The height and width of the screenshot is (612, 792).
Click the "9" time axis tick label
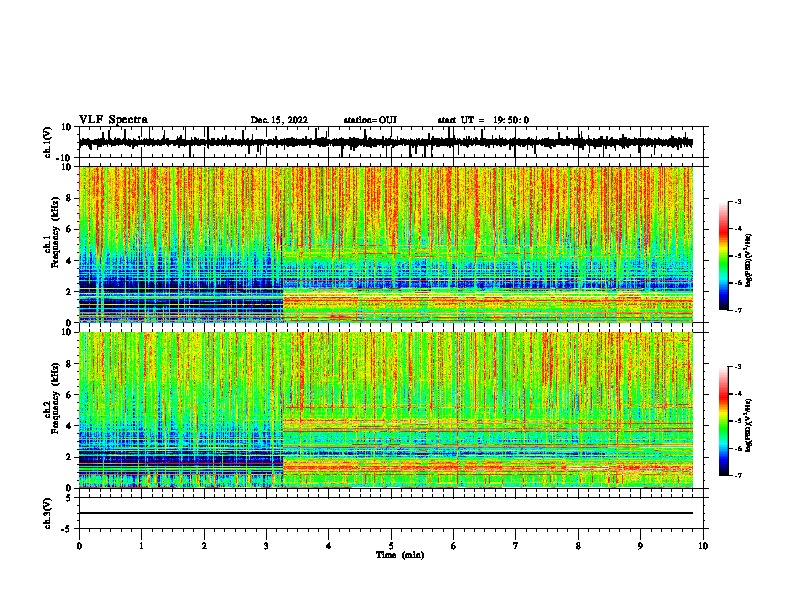[x=640, y=546]
